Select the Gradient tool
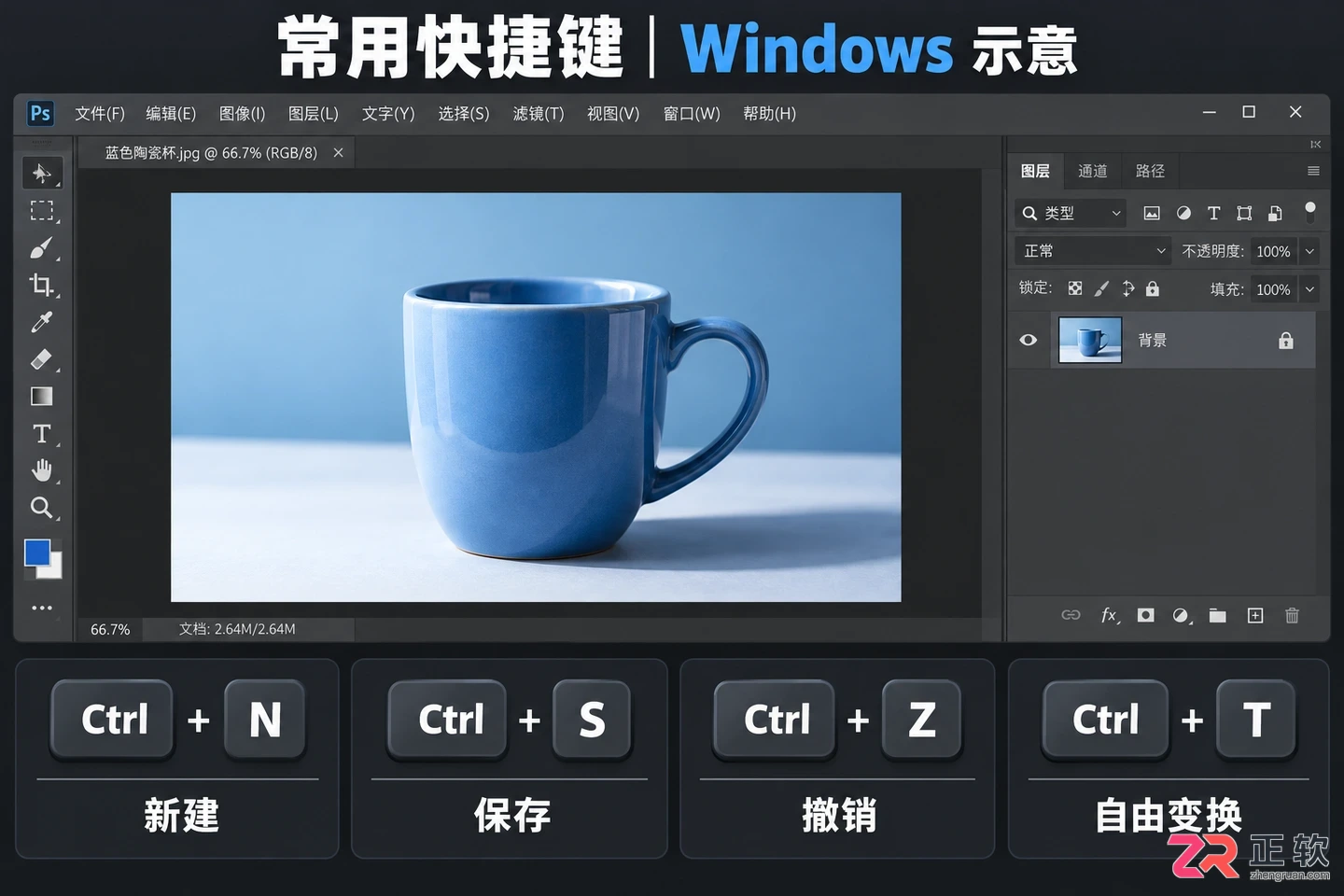Screen dimensions: 1344x896 click(41, 397)
